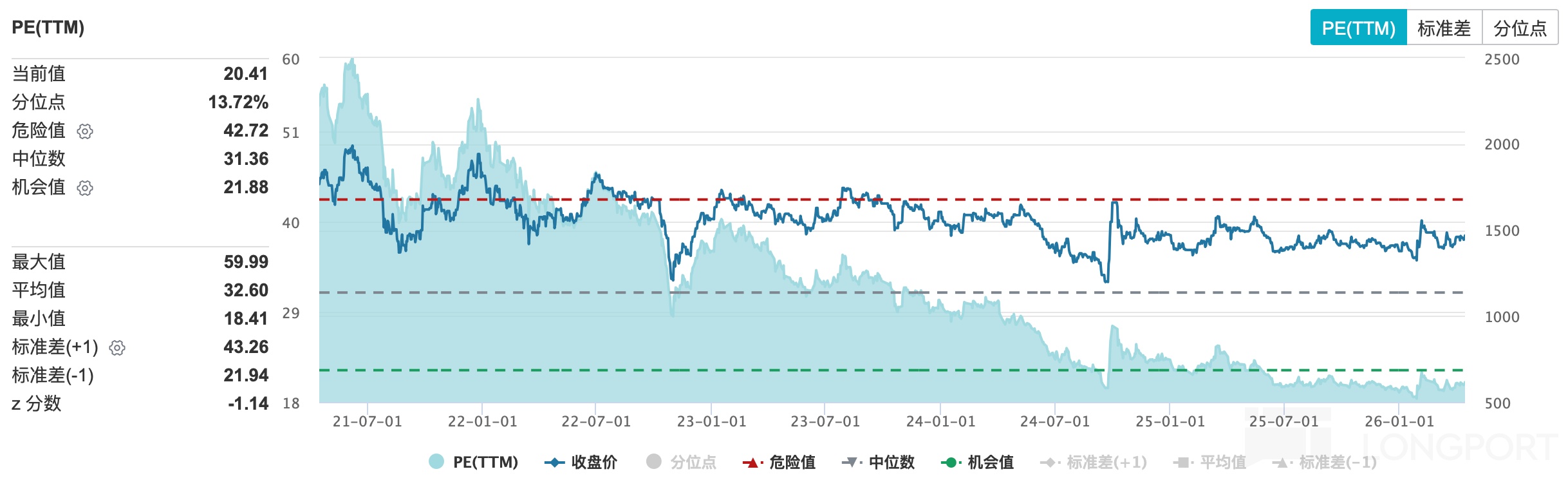This screenshot has height=478, width=1568.
Task: Open settings gear next to 危险值
Action: pyautogui.click(x=85, y=131)
